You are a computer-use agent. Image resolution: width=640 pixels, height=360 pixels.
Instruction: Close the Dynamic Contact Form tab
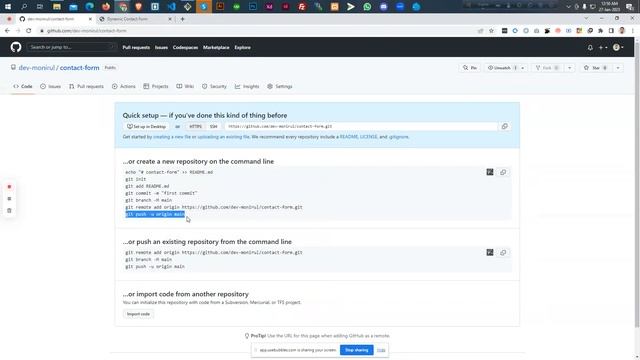[x=170, y=19]
